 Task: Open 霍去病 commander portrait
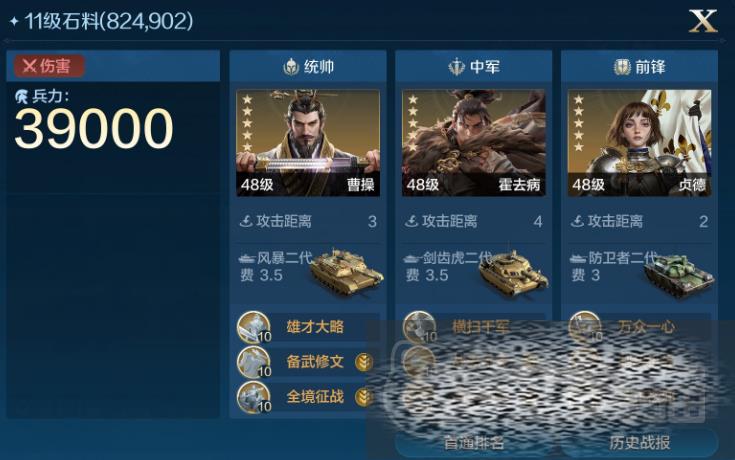473,143
